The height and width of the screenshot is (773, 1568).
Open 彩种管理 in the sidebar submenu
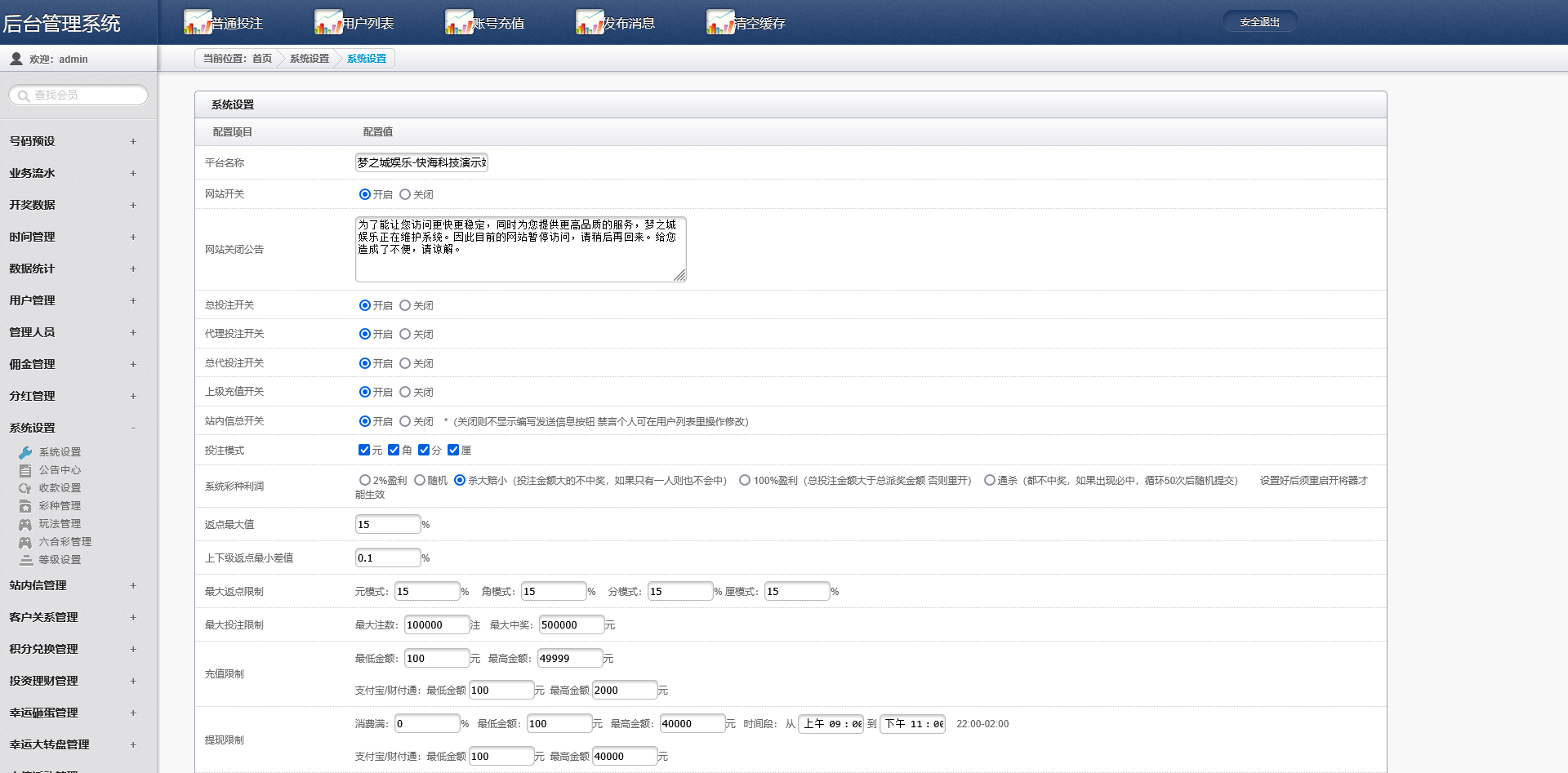(x=60, y=506)
